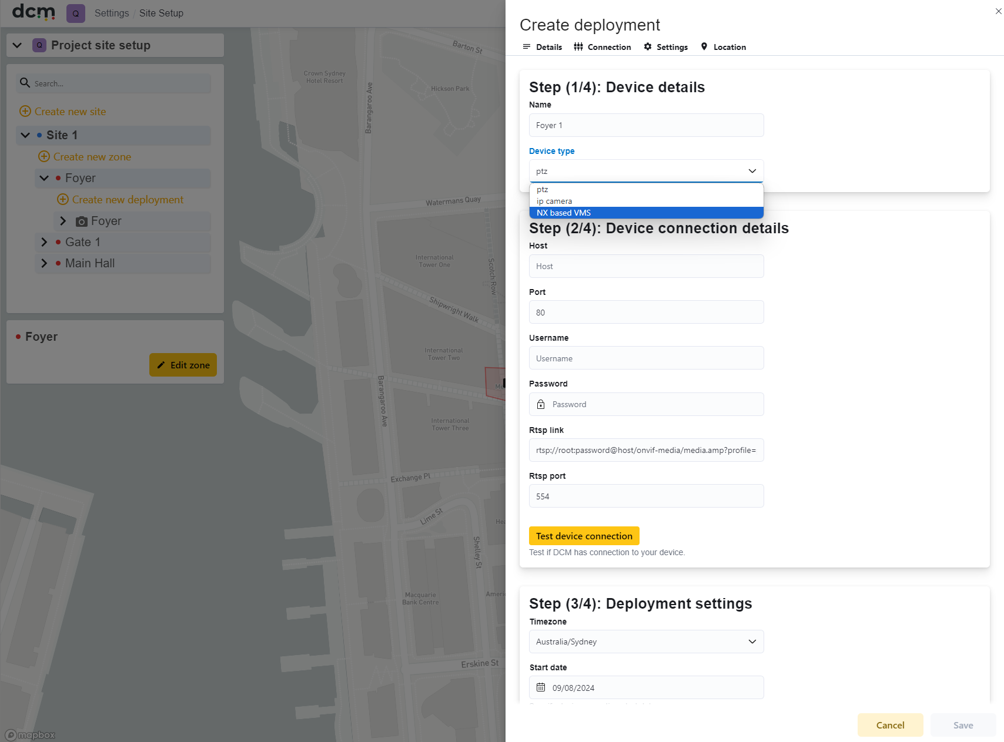Click the purple icon beside Project site setup
This screenshot has height=742, width=1004.
[39, 45]
